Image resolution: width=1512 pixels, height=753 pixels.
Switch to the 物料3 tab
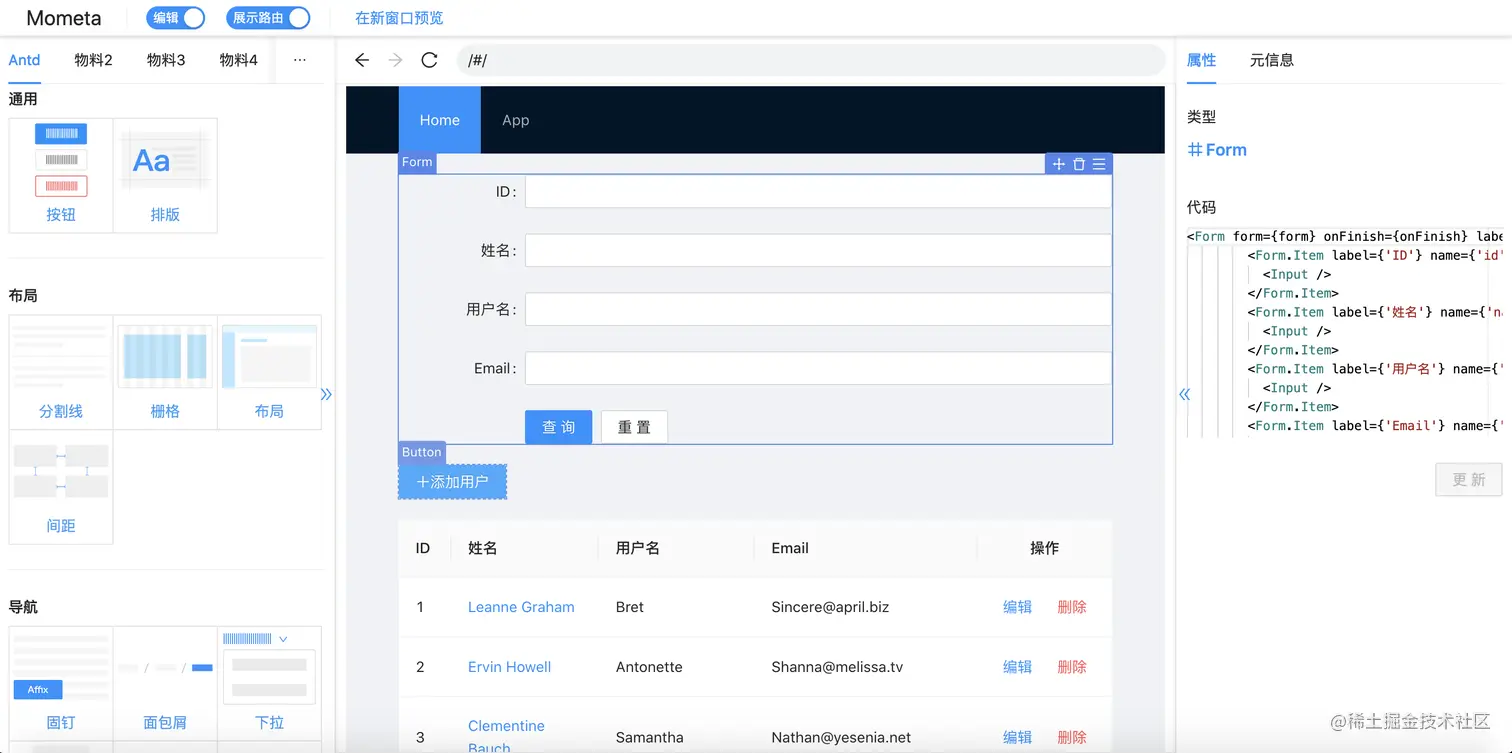coord(166,60)
